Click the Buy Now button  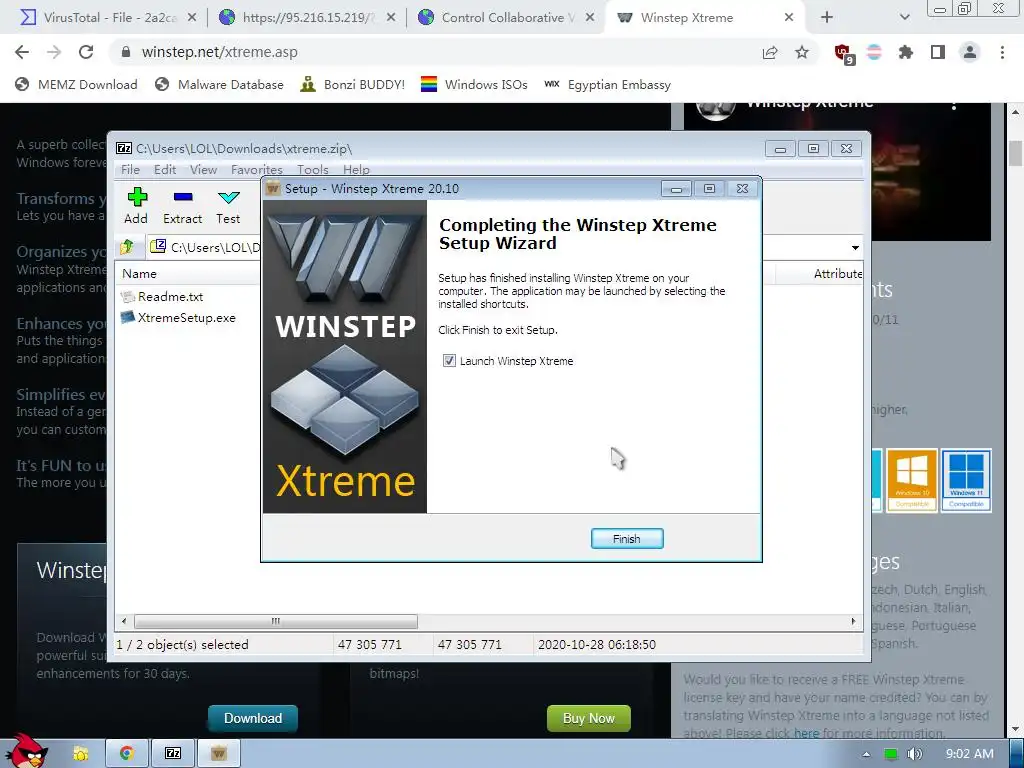pyautogui.click(x=588, y=718)
